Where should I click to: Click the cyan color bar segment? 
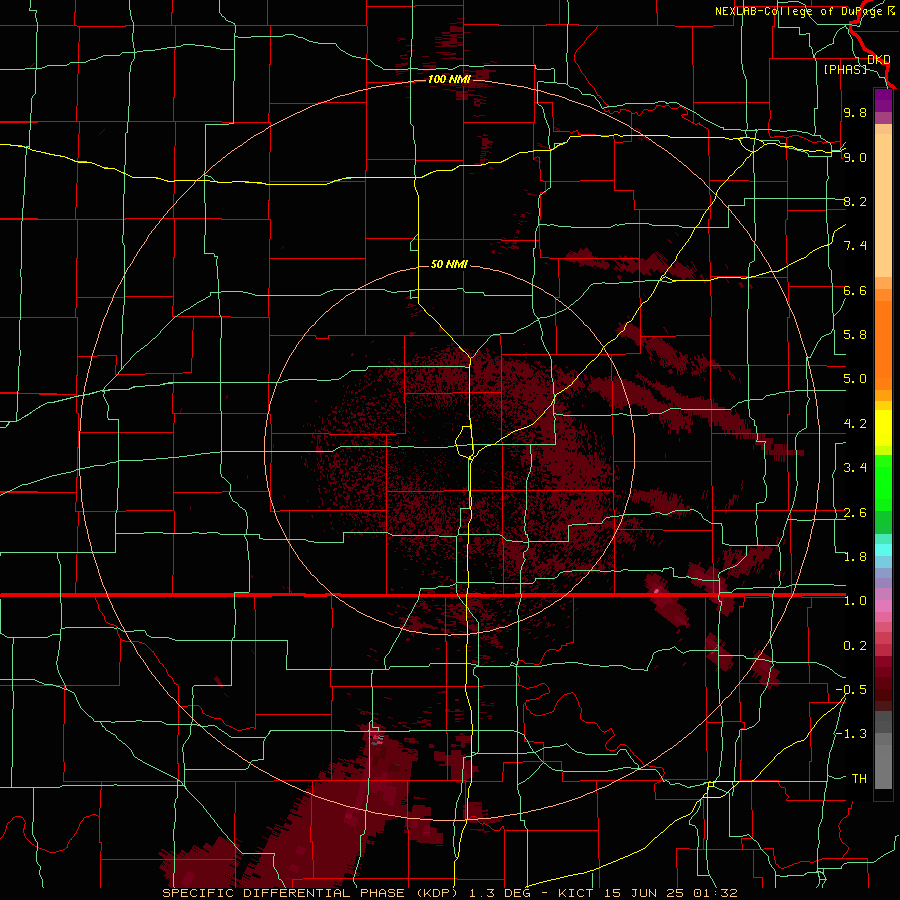click(883, 550)
